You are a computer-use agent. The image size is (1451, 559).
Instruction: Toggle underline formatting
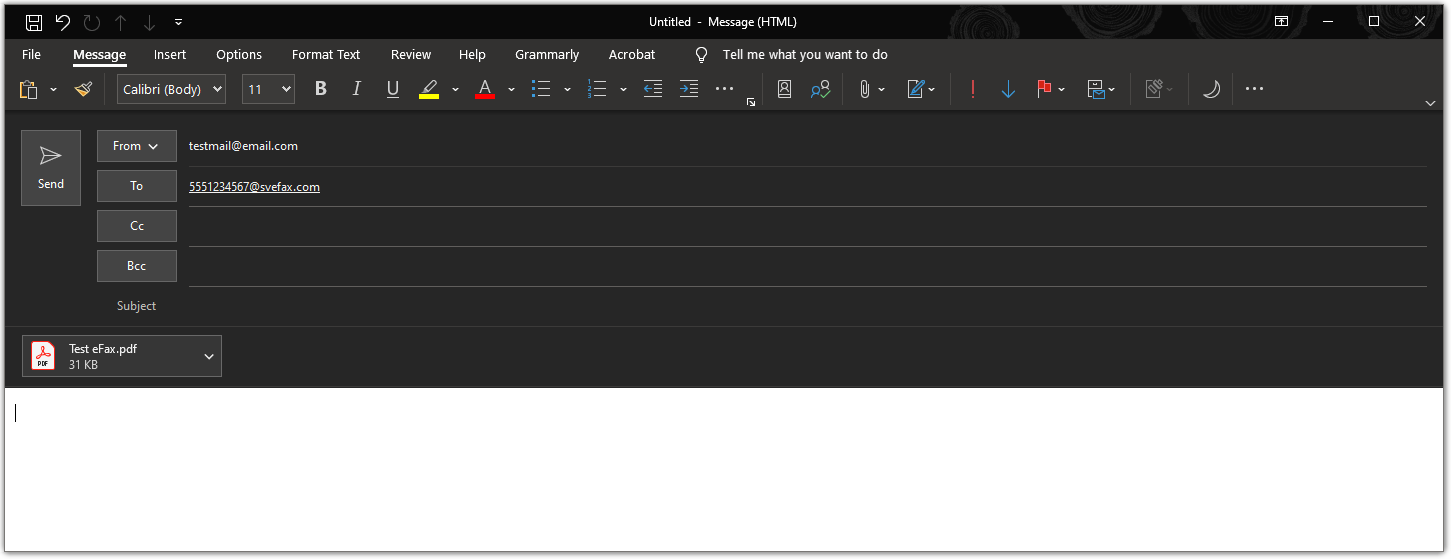[x=393, y=89]
